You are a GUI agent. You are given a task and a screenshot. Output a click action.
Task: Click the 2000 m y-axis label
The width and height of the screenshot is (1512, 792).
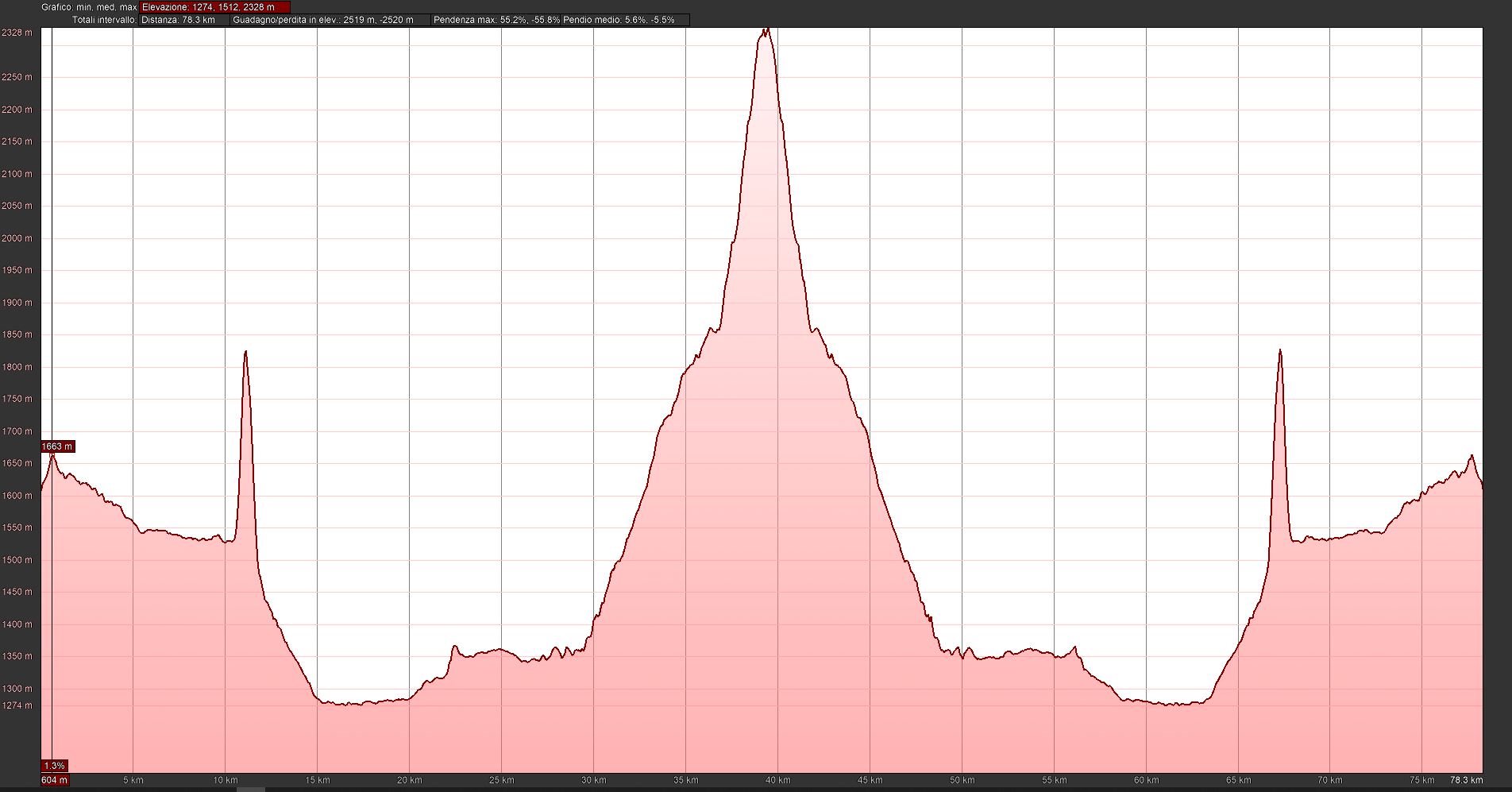click(x=17, y=238)
